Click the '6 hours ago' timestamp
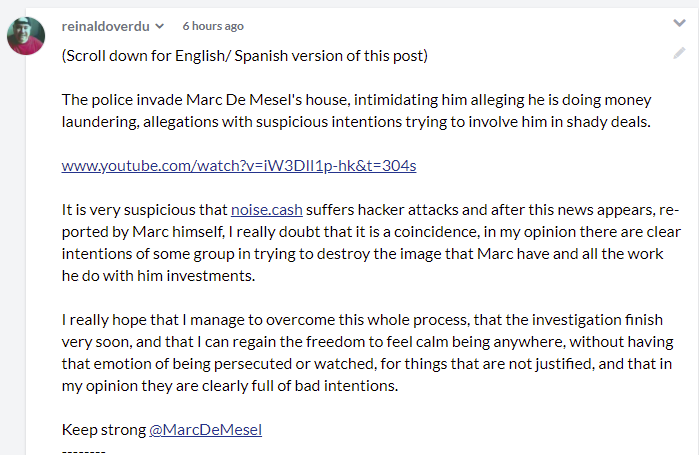Viewport: 699px width, 455px height. pyautogui.click(x=213, y=26)
